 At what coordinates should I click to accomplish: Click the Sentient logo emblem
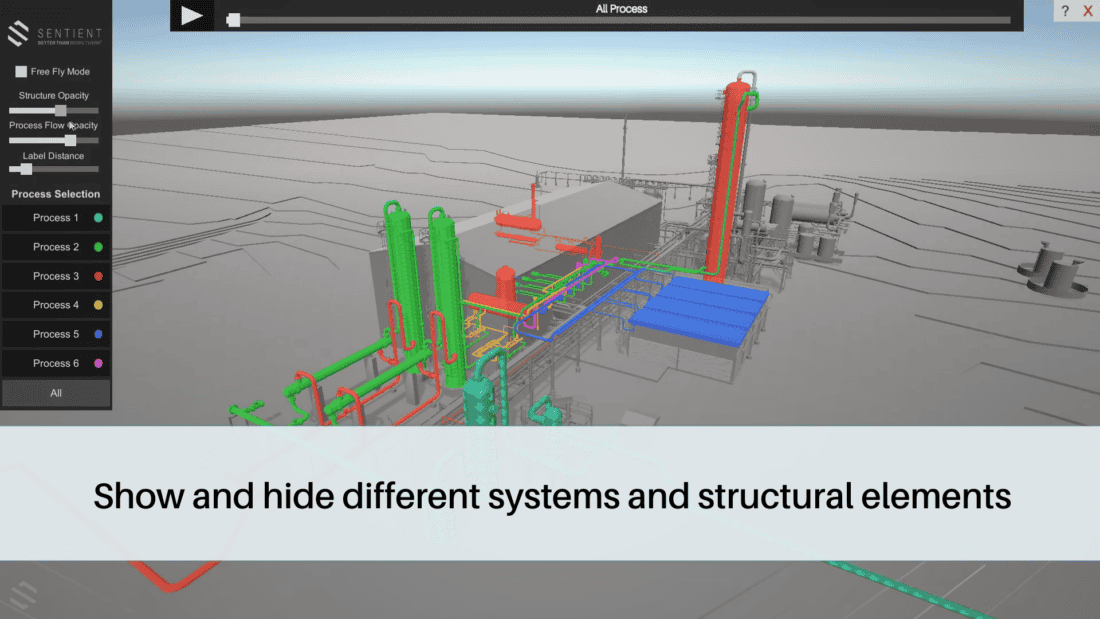point(16,34)
